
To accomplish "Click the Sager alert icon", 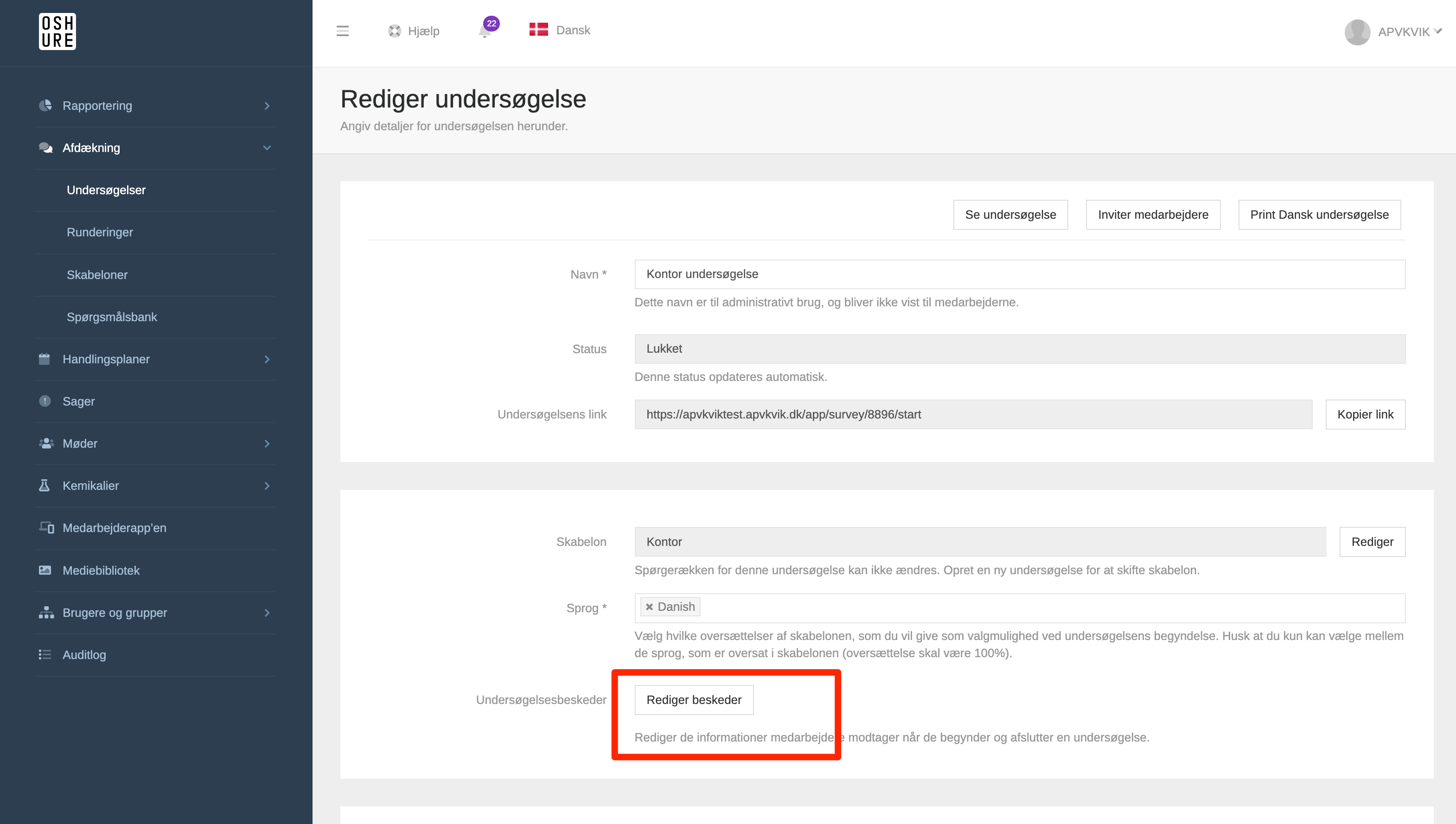I will [45, 401].
